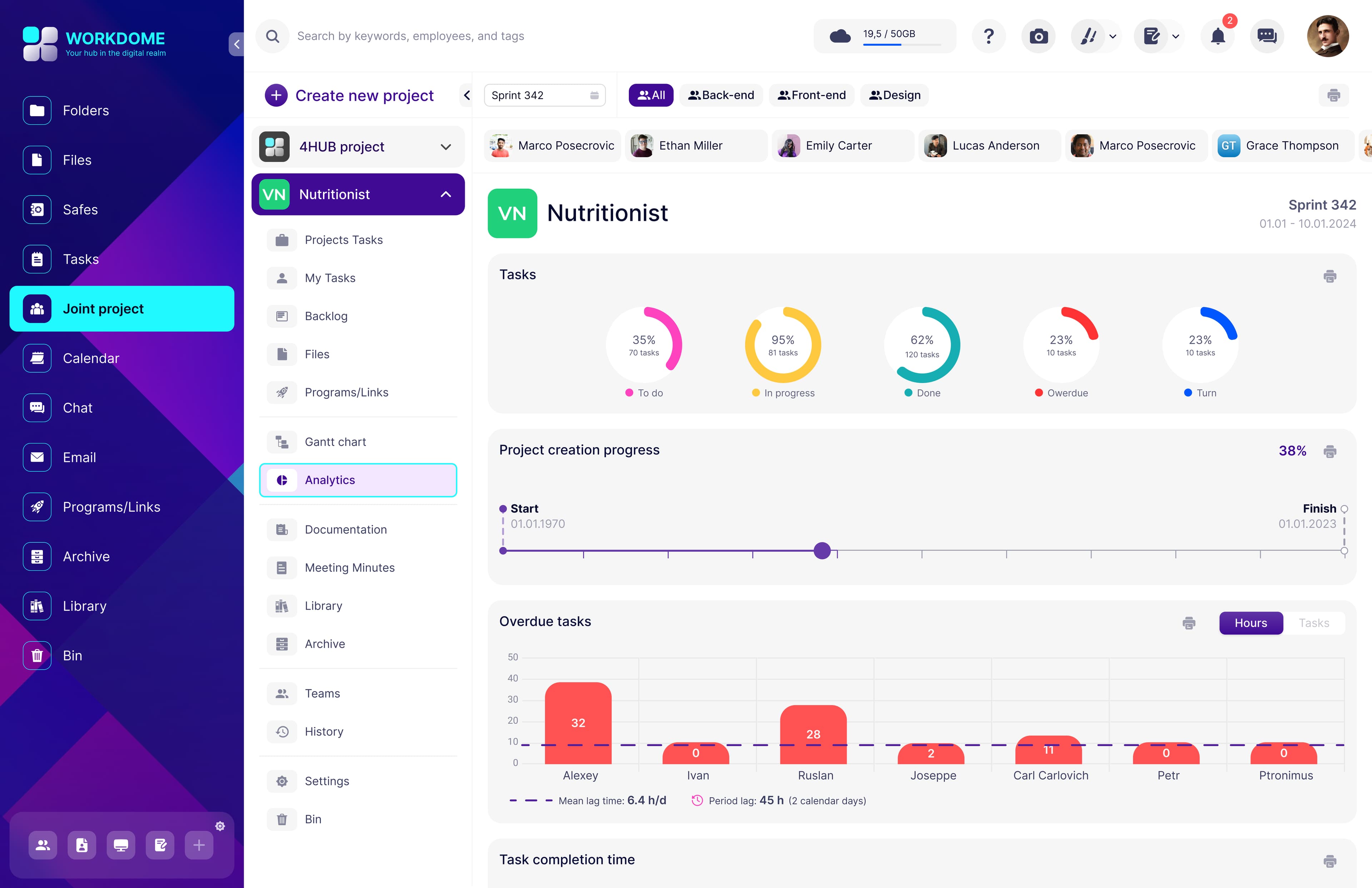Select Hours view for Overdue tasks
1372x888 pixels.
pos(1251,623)
